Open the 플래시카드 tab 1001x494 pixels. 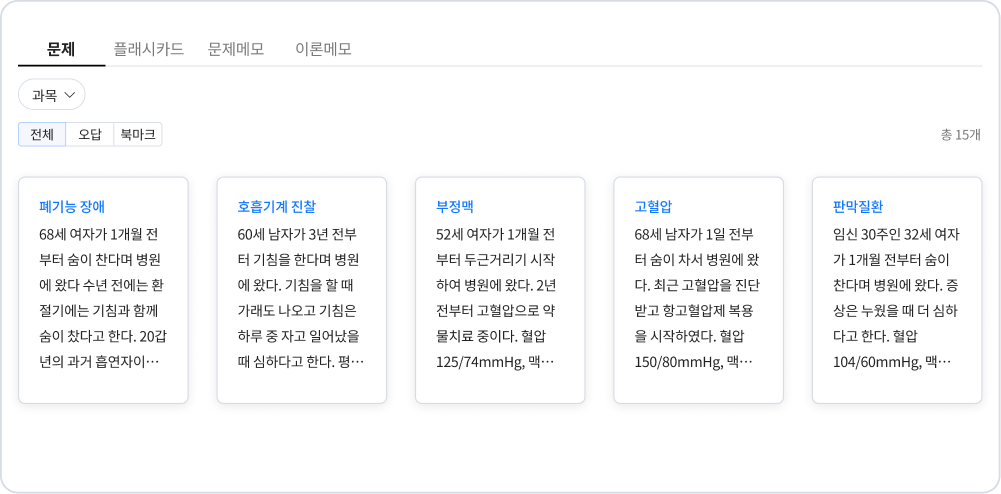[x=149, y=49]
